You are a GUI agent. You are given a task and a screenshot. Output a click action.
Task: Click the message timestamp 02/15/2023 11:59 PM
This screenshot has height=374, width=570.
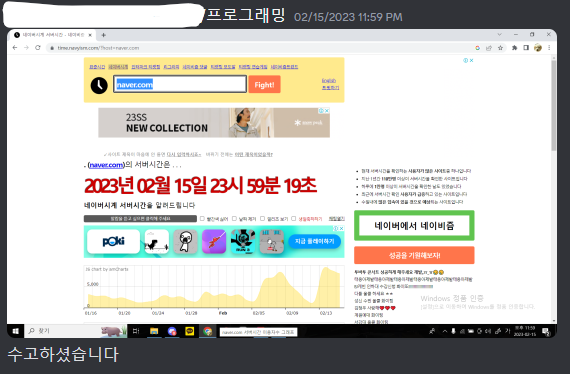tap(348, 17)
